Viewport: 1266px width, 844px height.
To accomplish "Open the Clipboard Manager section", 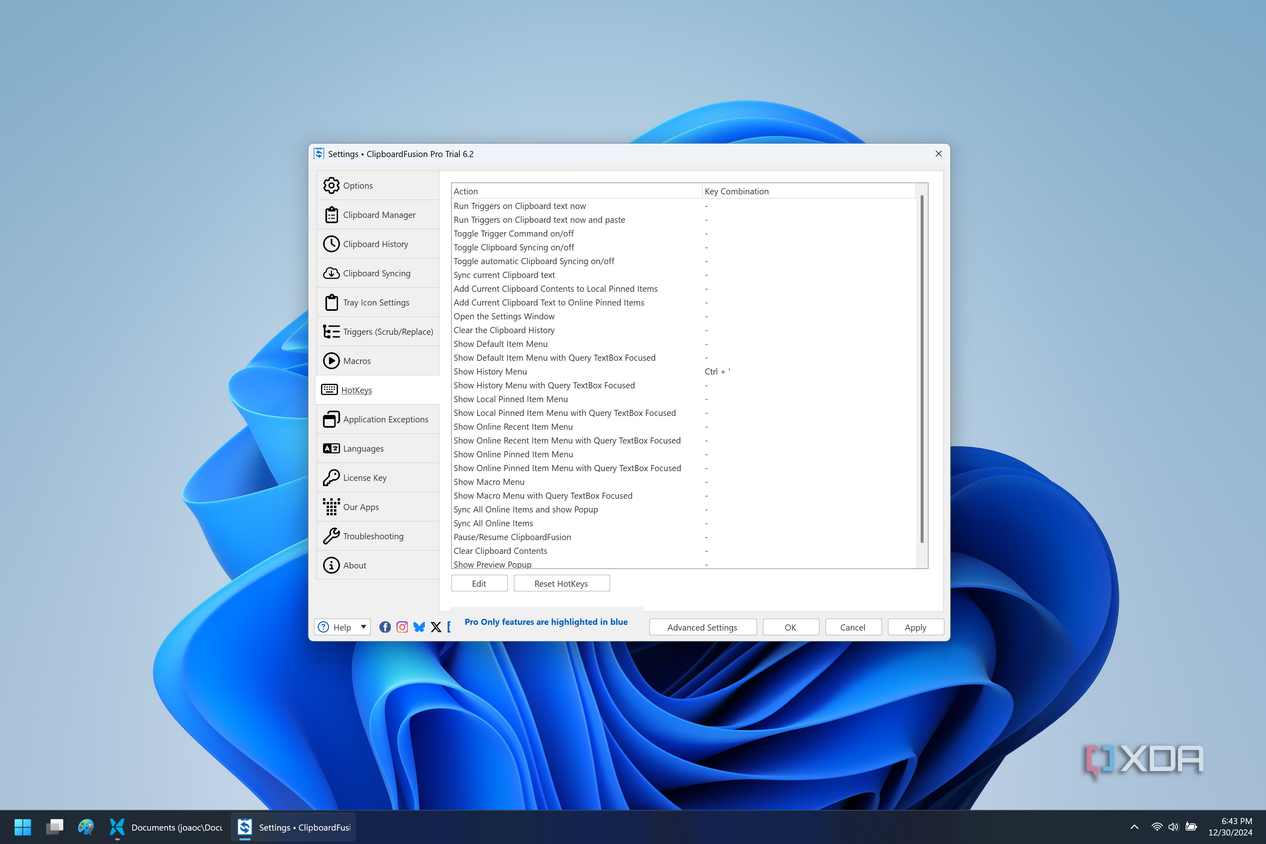I will 377,215.
